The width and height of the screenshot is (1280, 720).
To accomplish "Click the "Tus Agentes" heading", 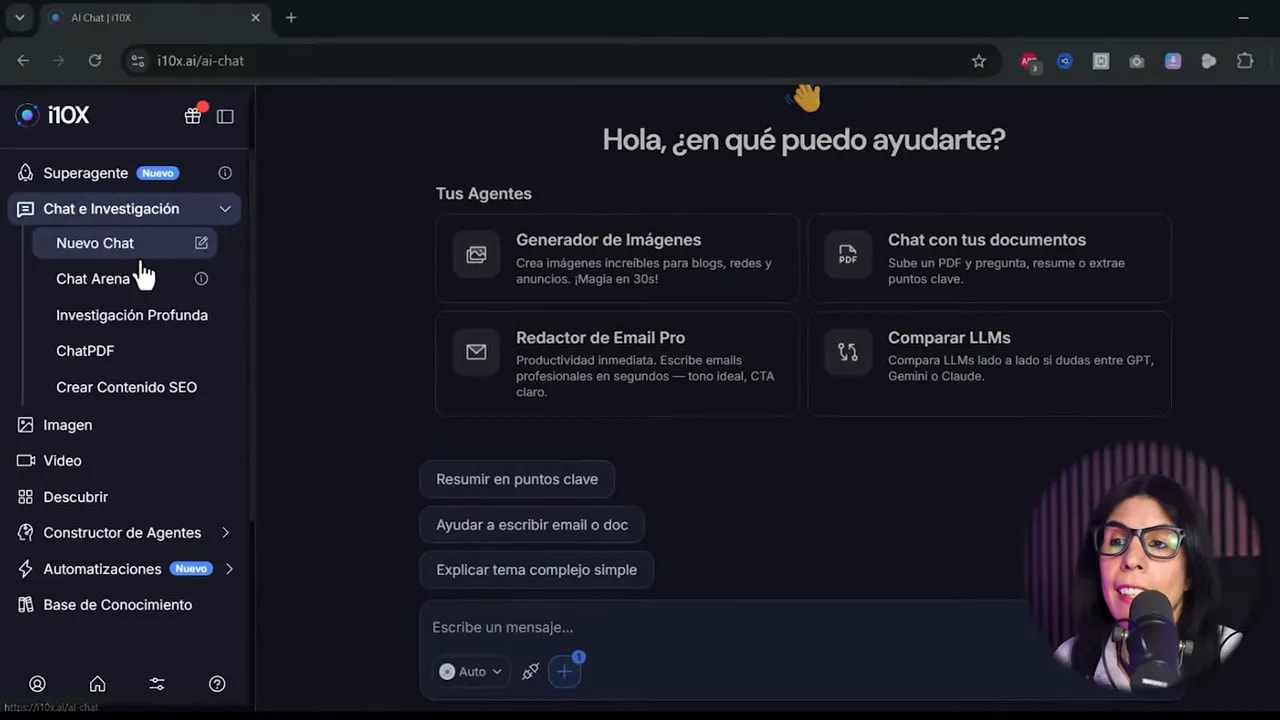I will [483, 194].
